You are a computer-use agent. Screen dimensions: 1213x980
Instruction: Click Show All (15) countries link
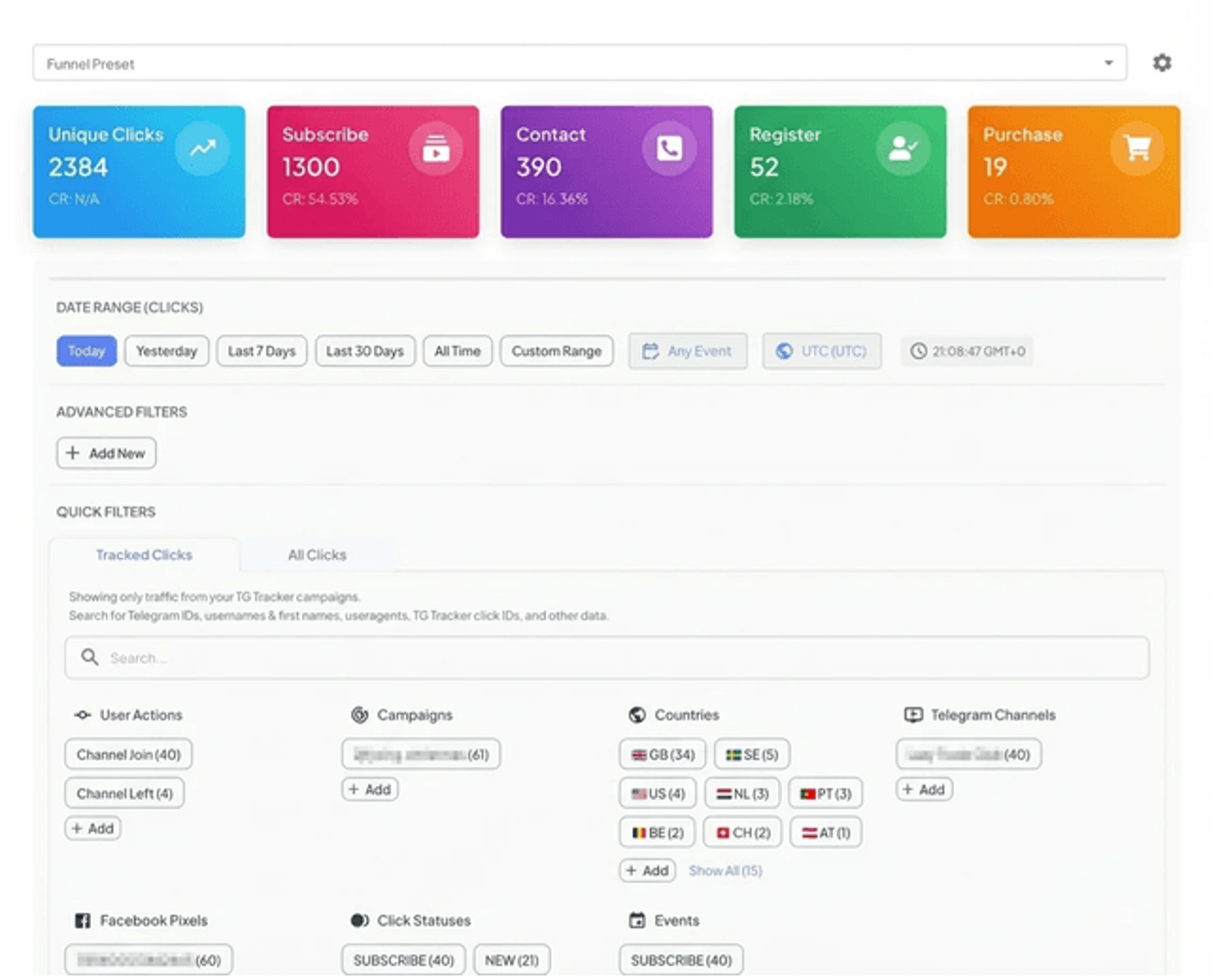[725, 871]
